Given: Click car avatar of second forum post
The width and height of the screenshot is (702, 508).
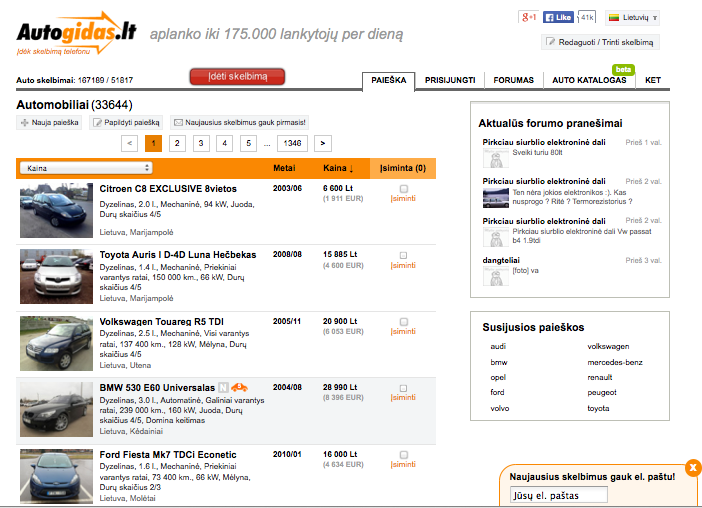Looking at the screenshot, I should pyautogui.click(x=496, y=198).
